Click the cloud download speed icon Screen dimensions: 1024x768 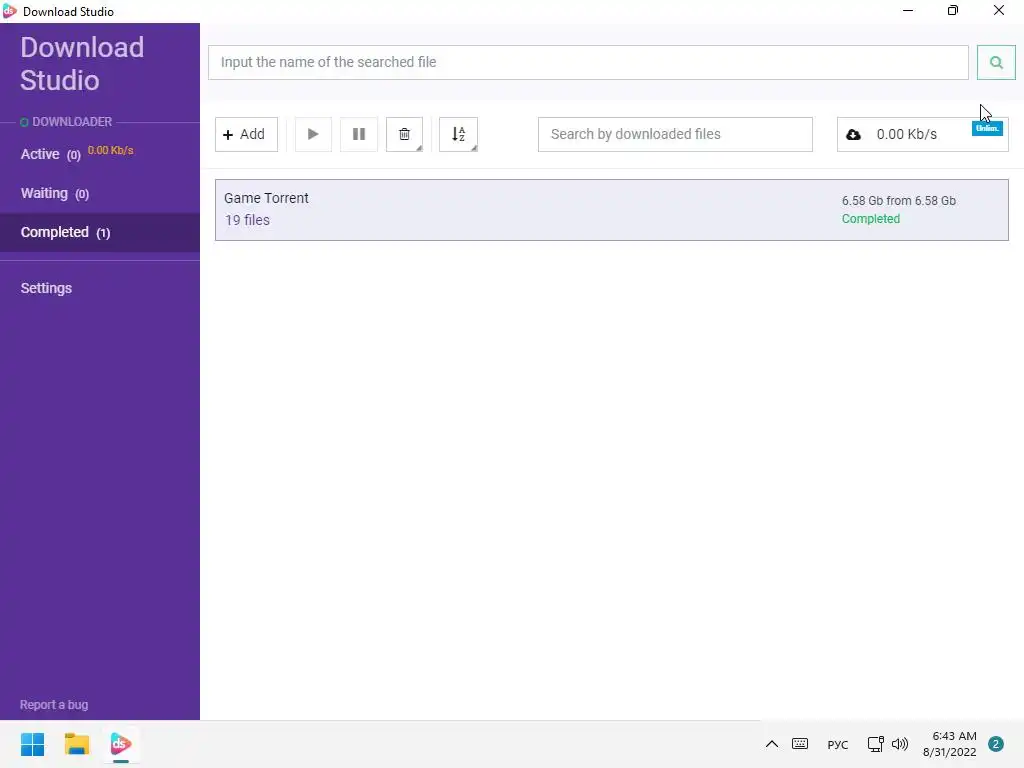tap(853, 135)
